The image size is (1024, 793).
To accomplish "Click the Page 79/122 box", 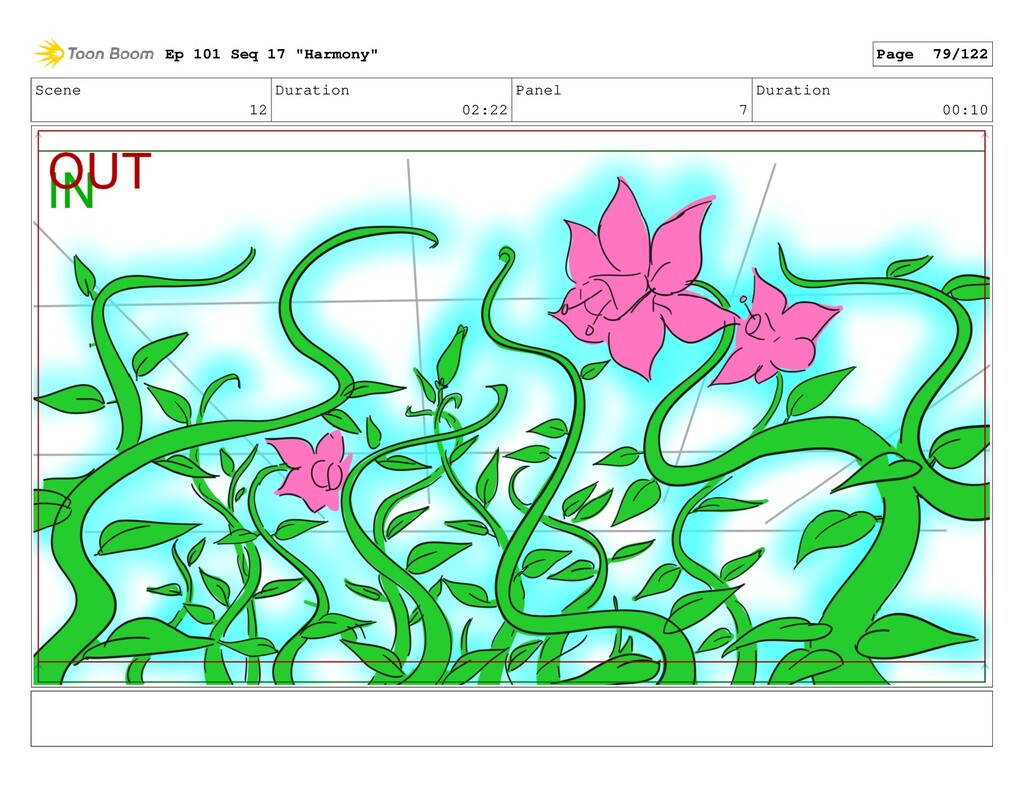I will pos(932,54).
